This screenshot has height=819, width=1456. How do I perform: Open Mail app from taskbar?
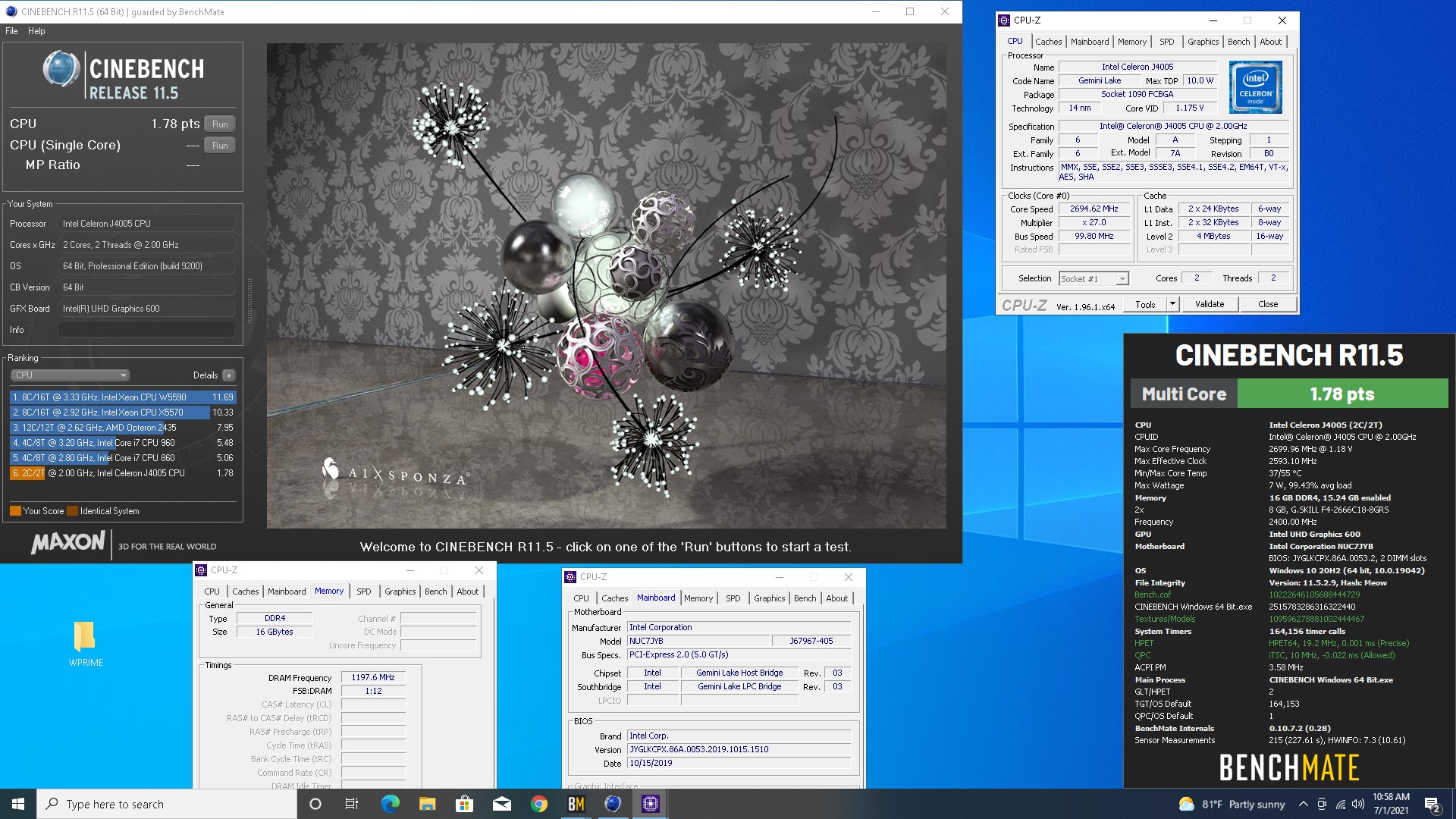click(x=501, y=804)
